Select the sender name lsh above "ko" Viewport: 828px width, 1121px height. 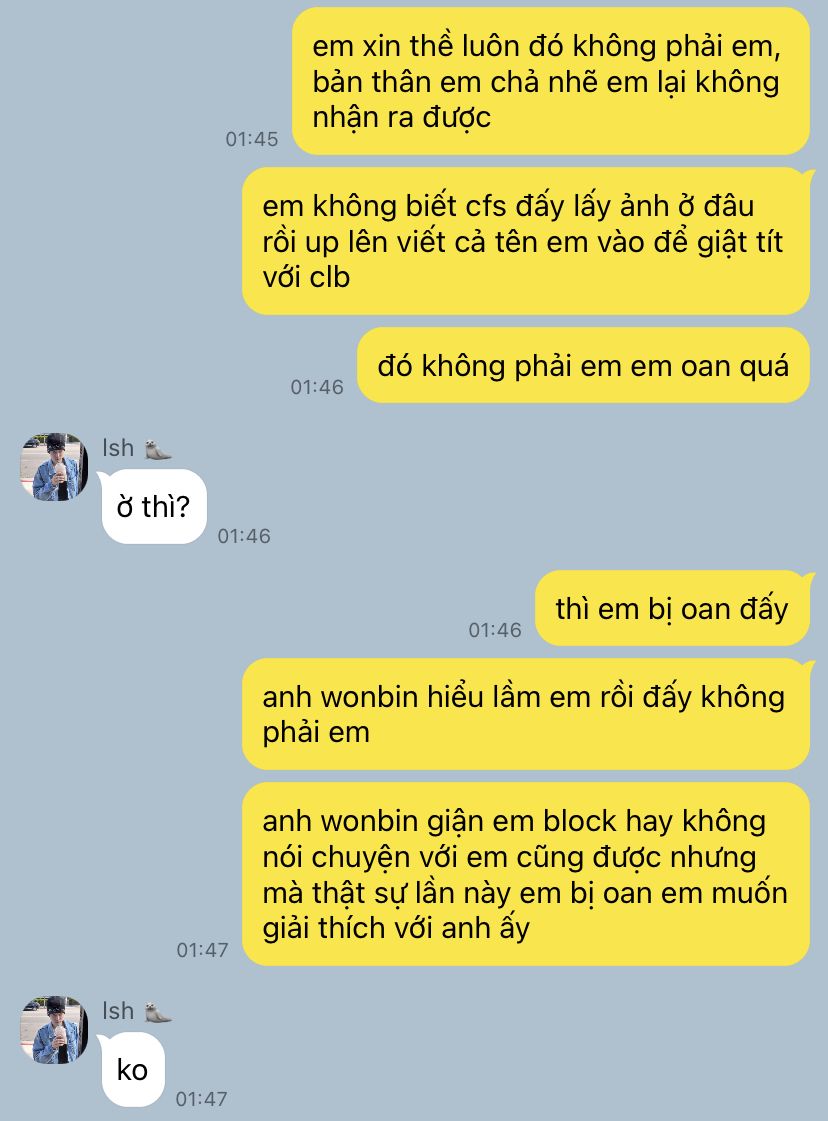[x=118, y=1012]
